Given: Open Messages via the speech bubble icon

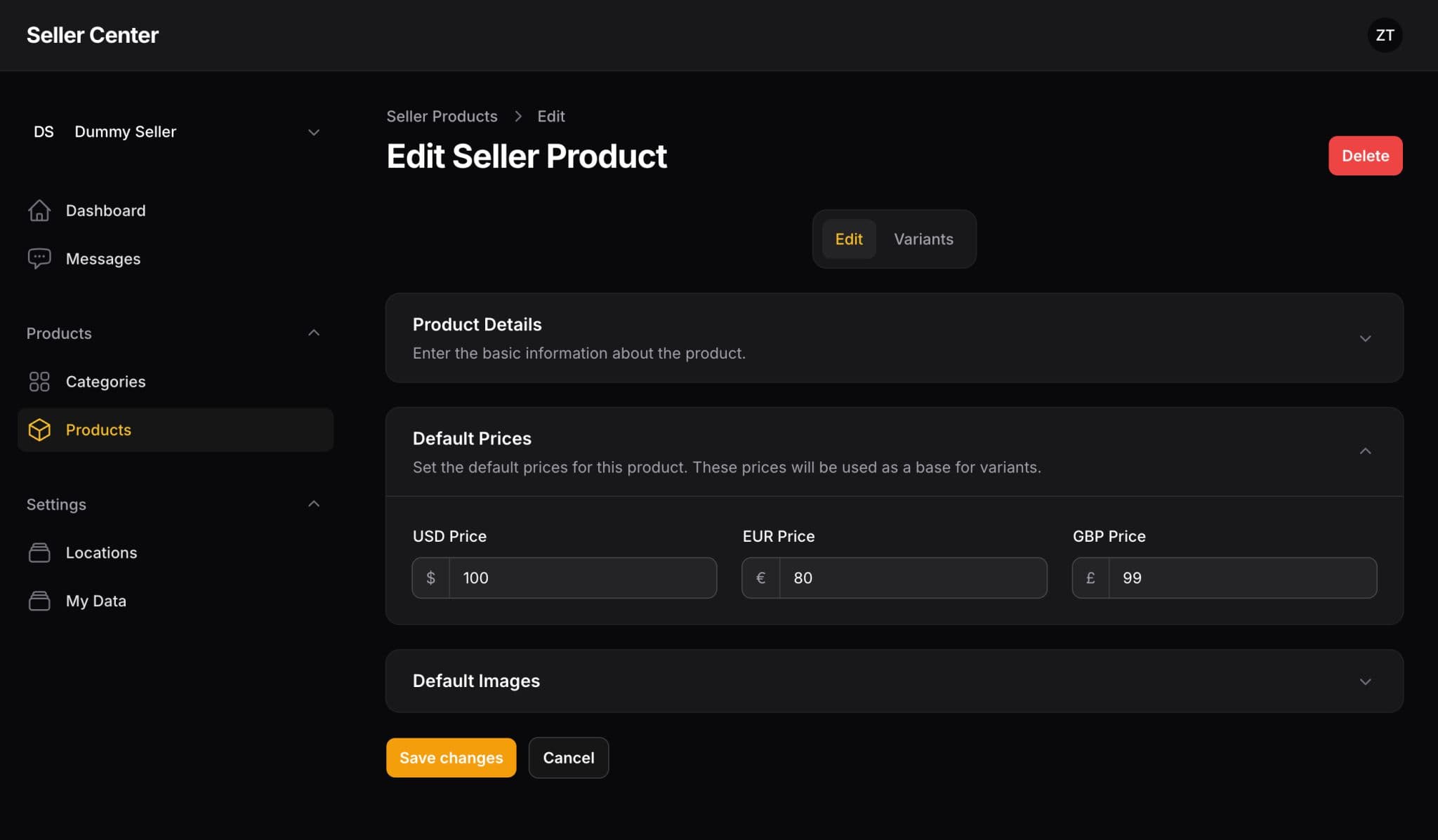Looking at the screenshot, I should pos(40,258).
